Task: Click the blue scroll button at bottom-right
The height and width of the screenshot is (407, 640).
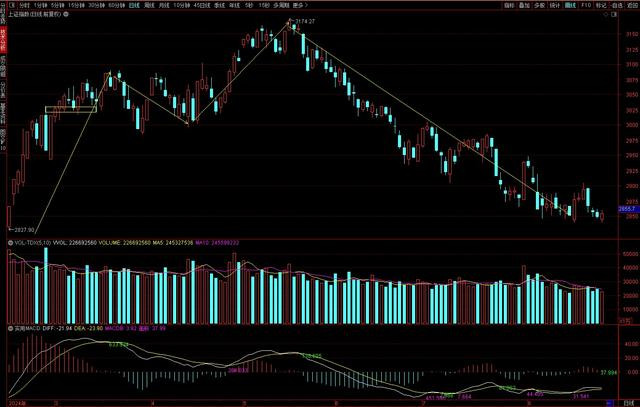Action: click(611, 403)
